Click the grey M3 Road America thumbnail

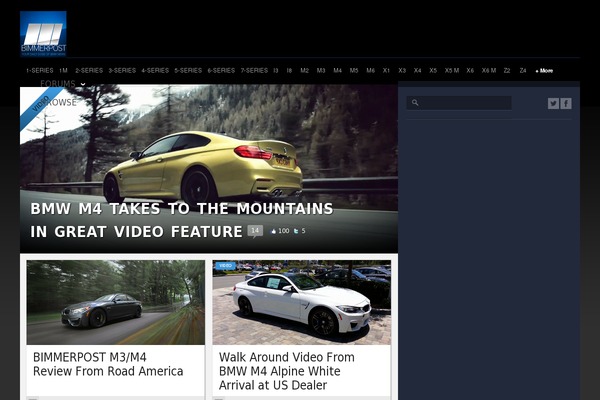click(x=116, y=302)
